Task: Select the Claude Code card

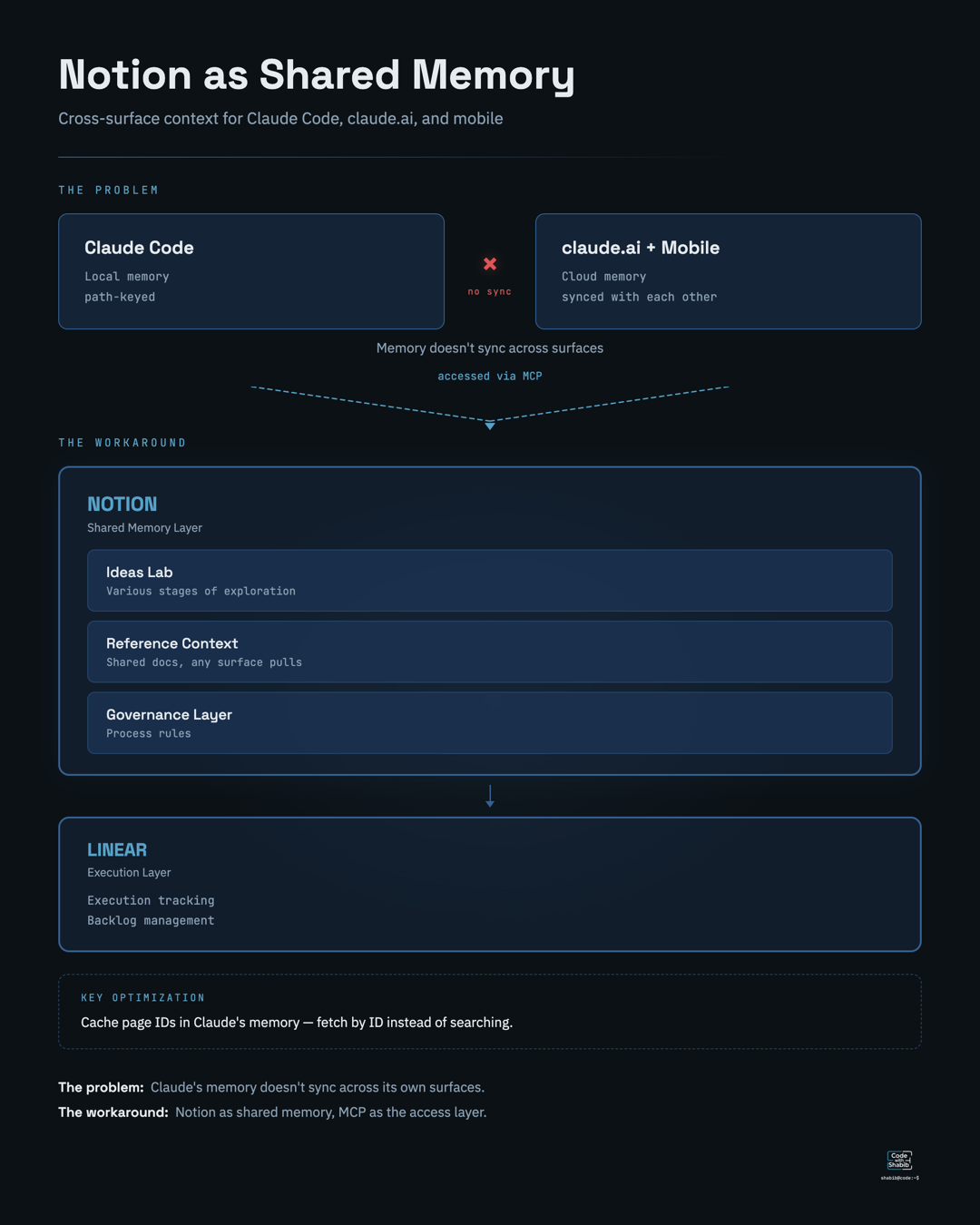Action: 251,271
